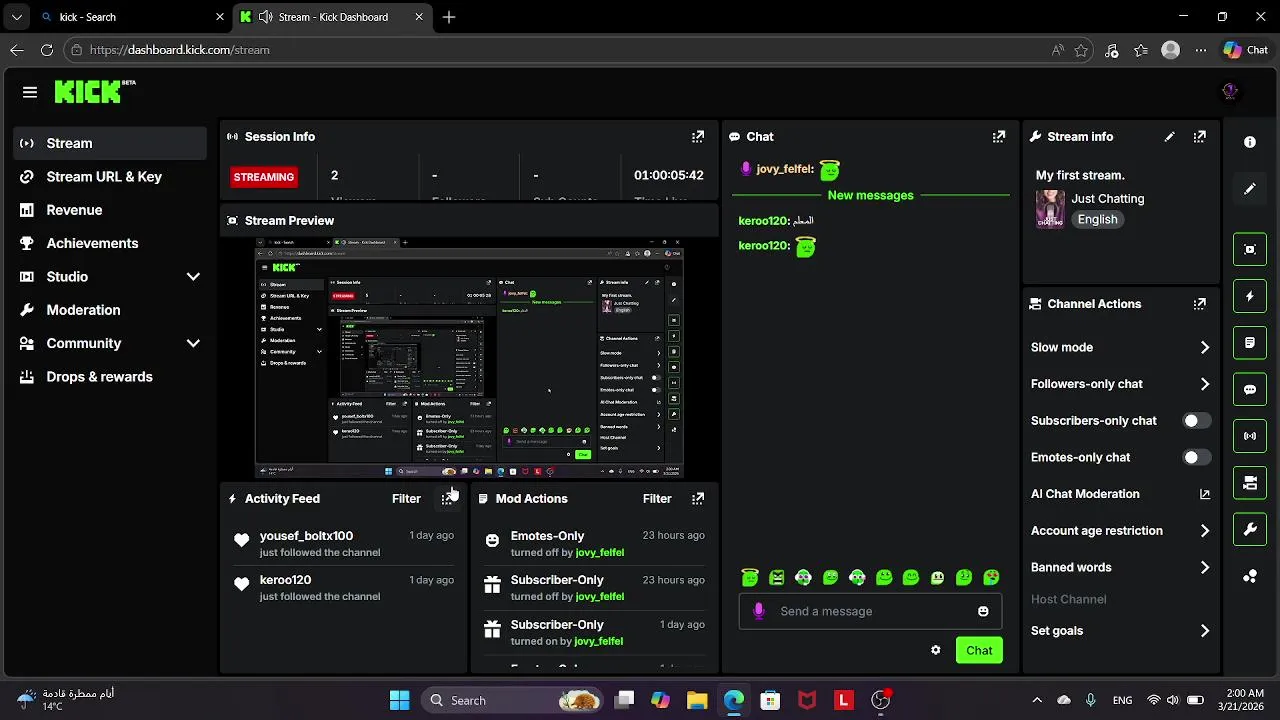Pop out the Channel Actions panel
Image resolution: width=1280 pixels, height=720 pixels.
point(1200,304)
